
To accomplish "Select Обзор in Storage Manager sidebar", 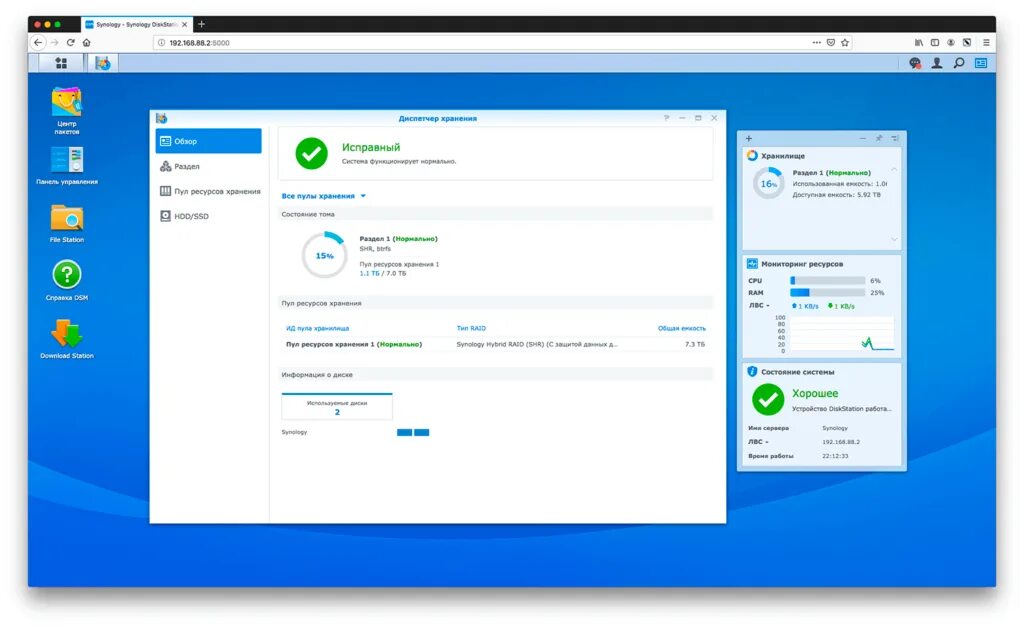I will [208, 141].
